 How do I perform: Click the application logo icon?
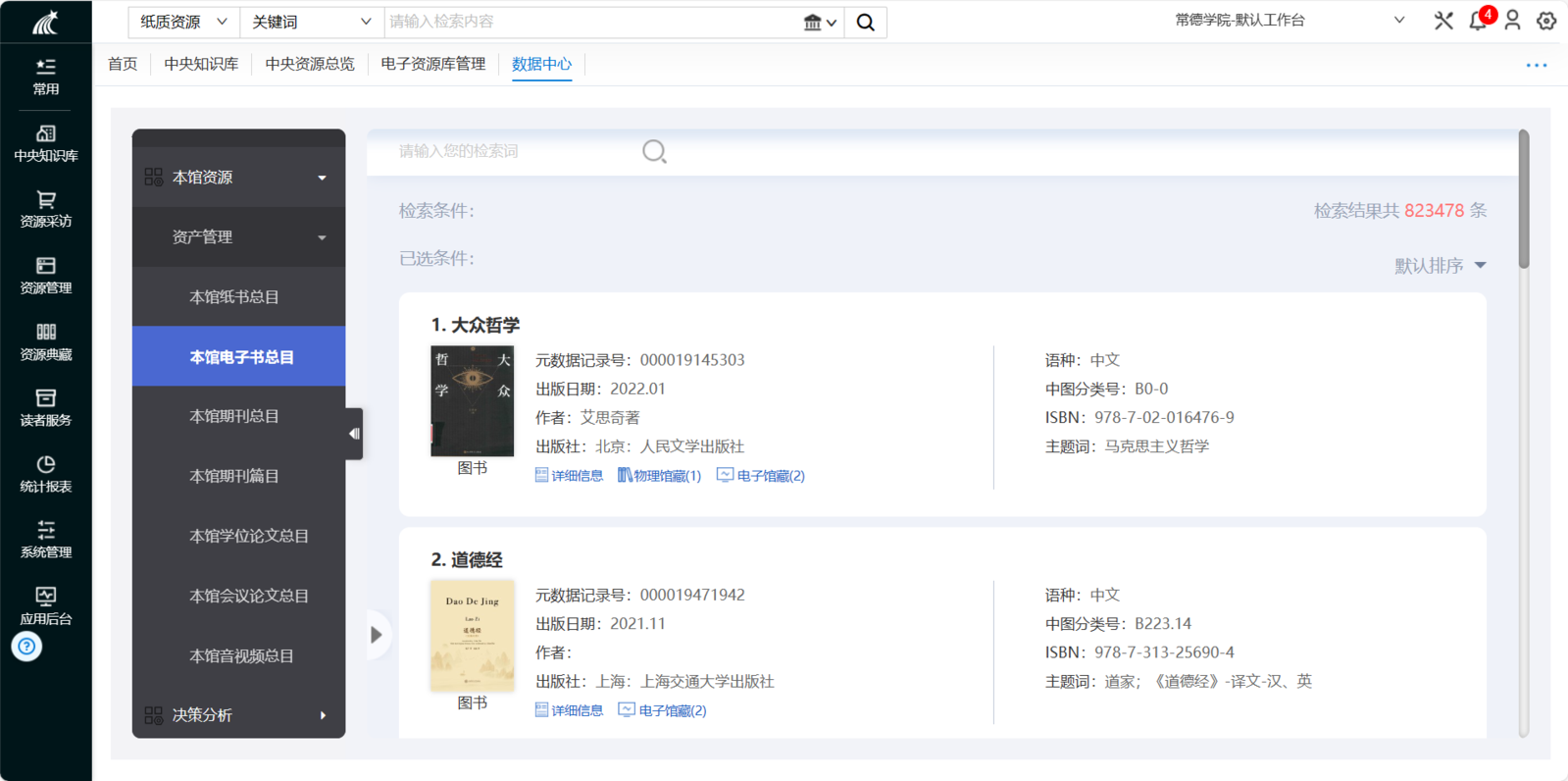point(46,22)
